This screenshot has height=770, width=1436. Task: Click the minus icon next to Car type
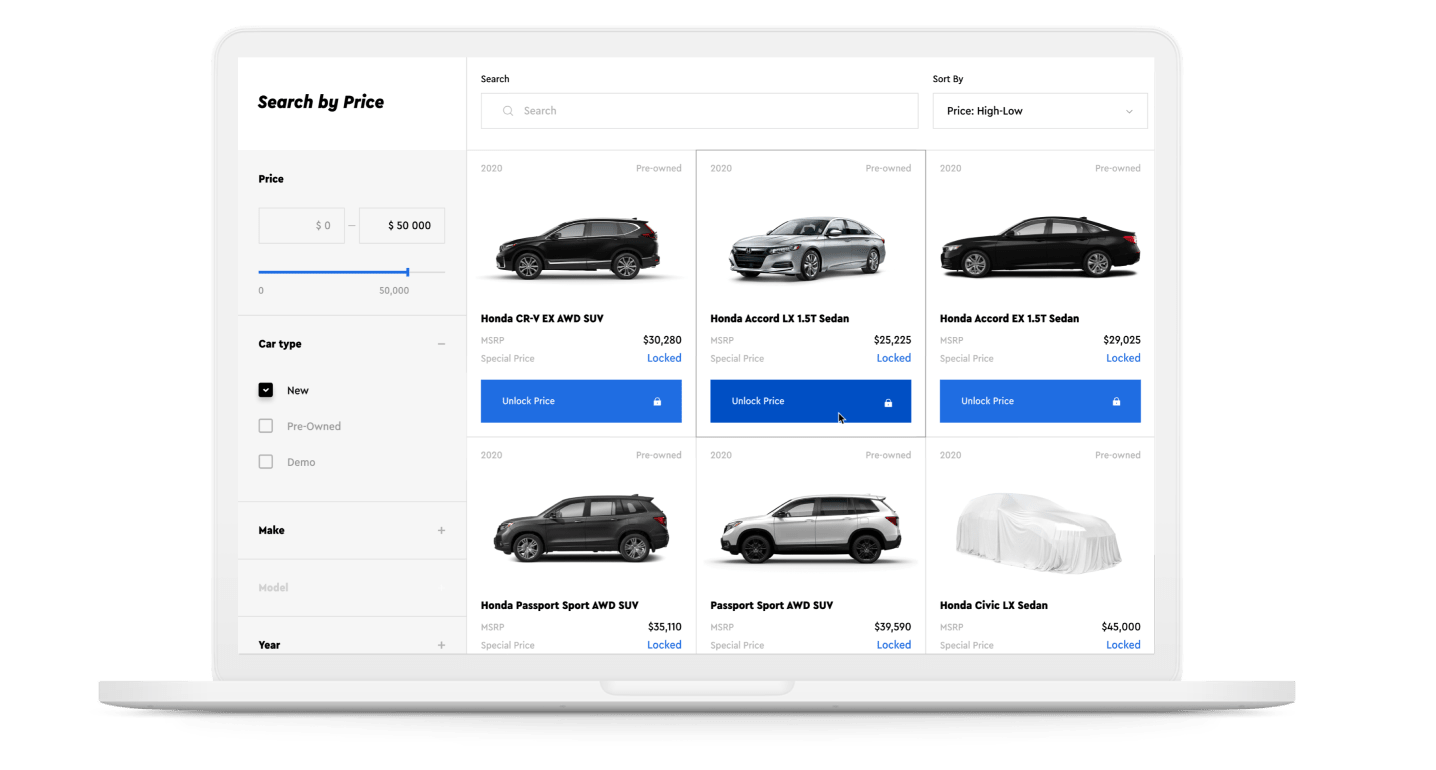[441, 344]
